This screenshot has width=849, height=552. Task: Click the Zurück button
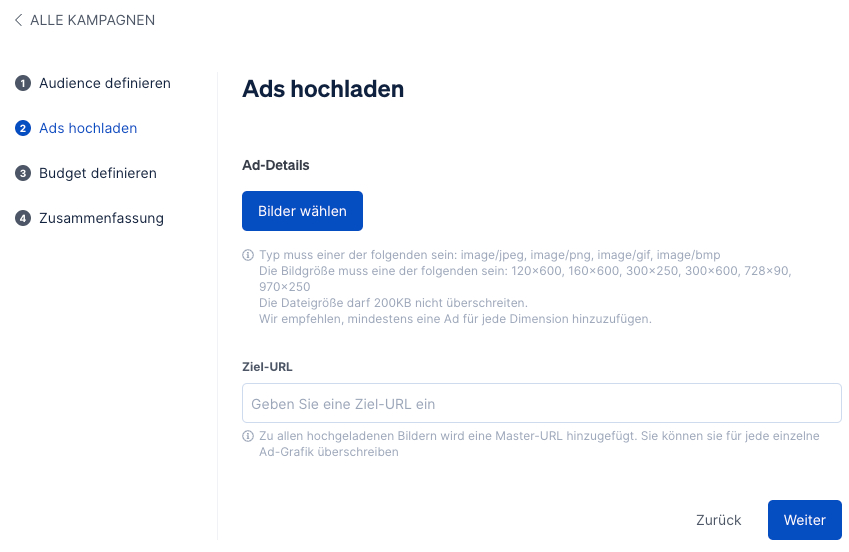pyautogui.click(x=719, y=520)
